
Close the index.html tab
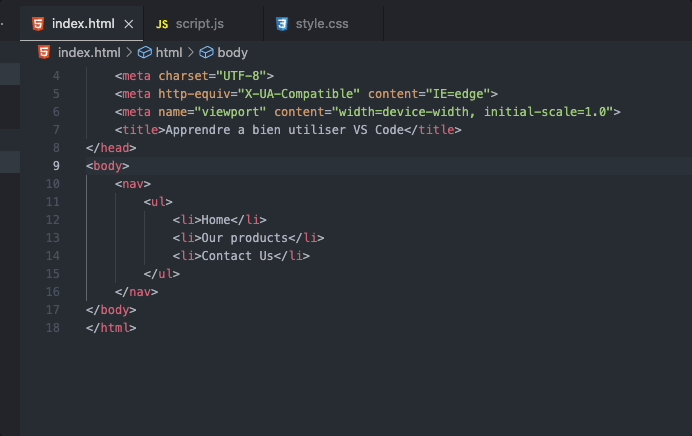tap(128, 24)
